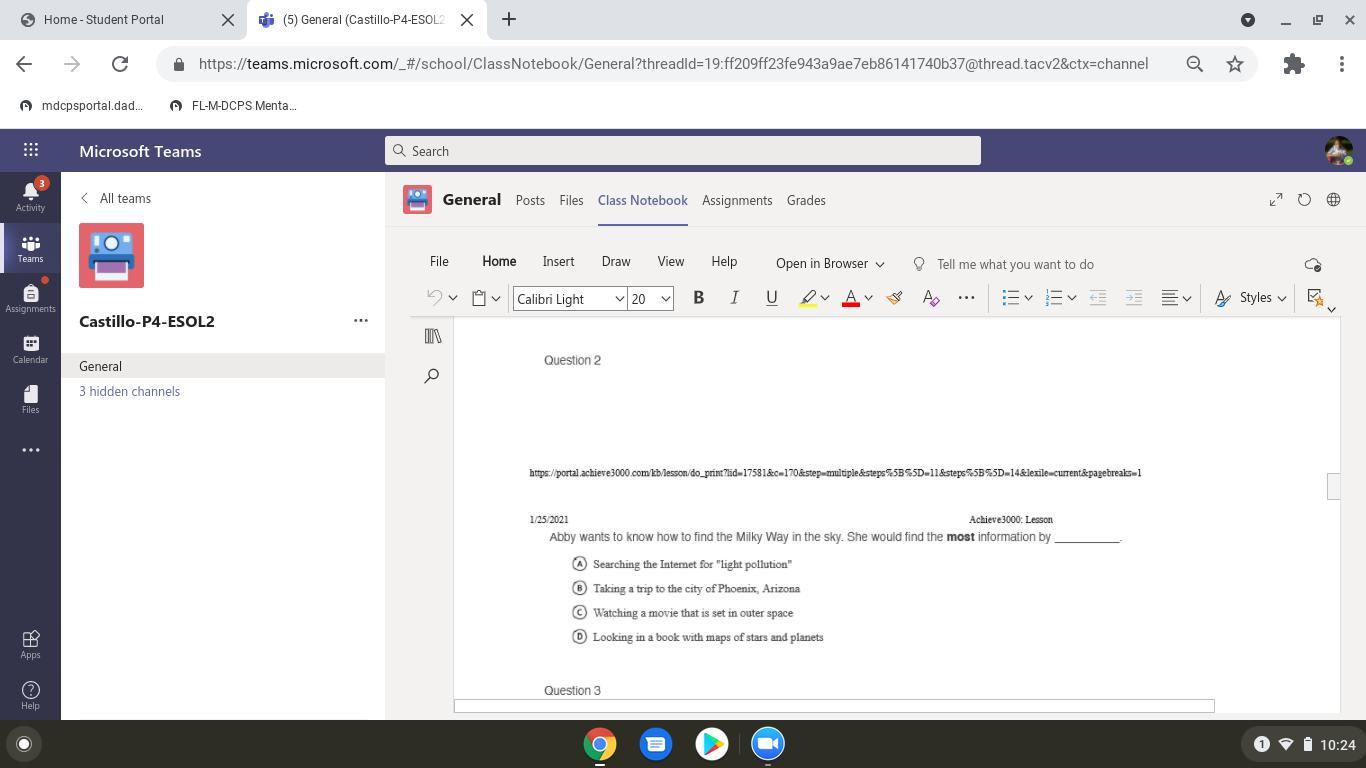1366x768 pixels.
Task: Go back to All teams
Action: [116, 198]
